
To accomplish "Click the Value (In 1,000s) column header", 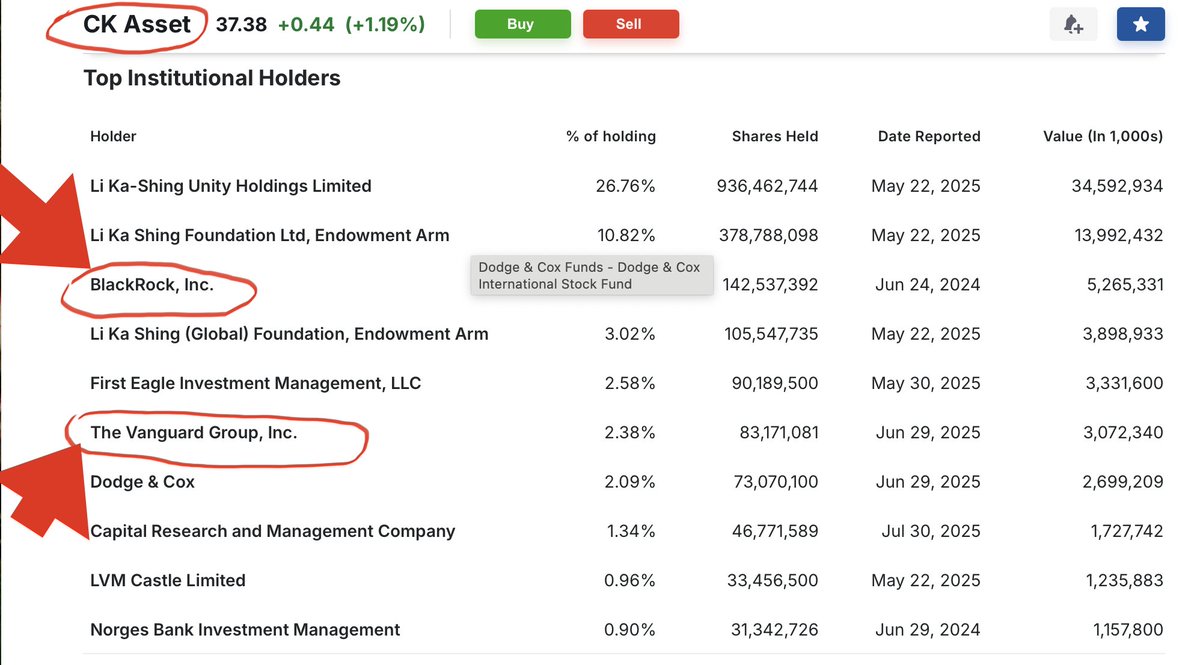I will [1103, 136].
